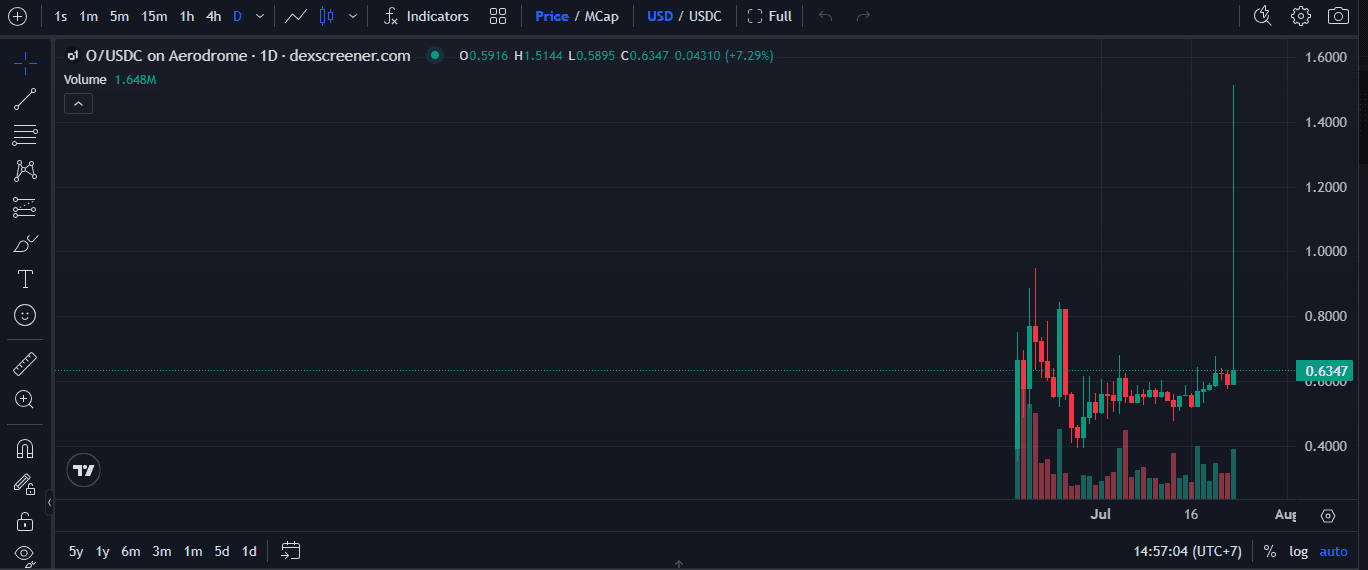Open the line chart style icon

pos(295,16)
